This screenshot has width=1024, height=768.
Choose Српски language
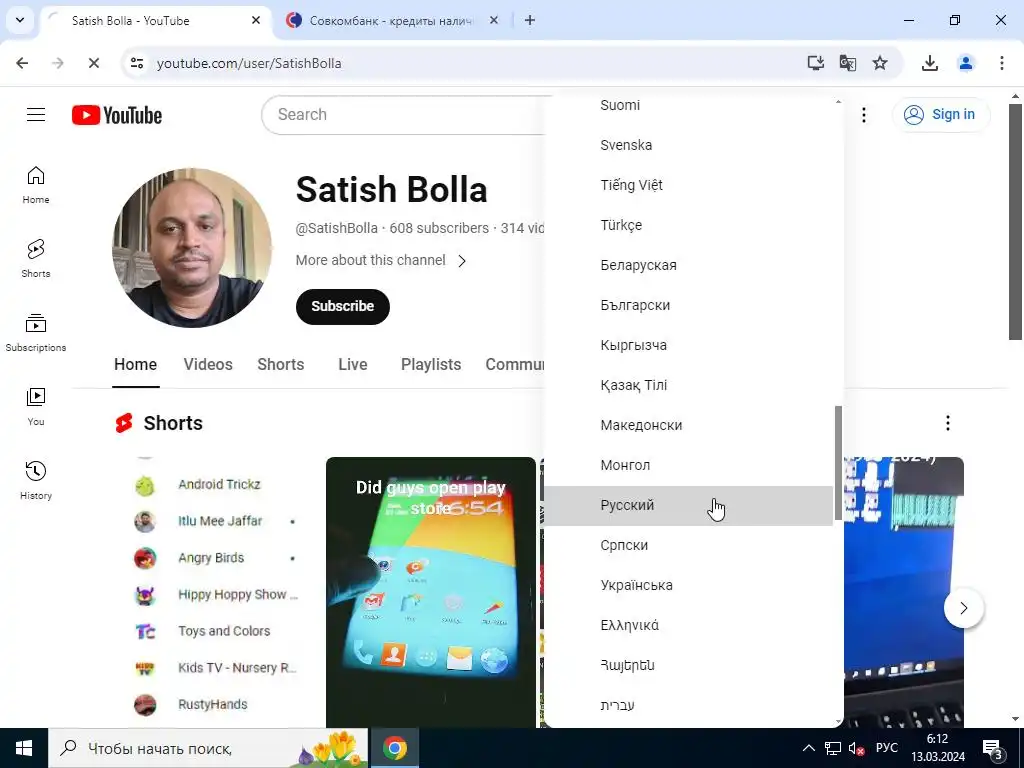click(x=688, y=545)
